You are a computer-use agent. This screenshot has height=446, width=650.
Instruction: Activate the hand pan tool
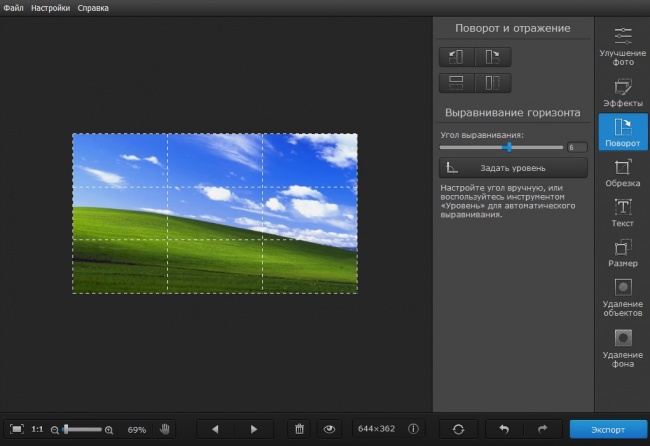pos(165,429)
